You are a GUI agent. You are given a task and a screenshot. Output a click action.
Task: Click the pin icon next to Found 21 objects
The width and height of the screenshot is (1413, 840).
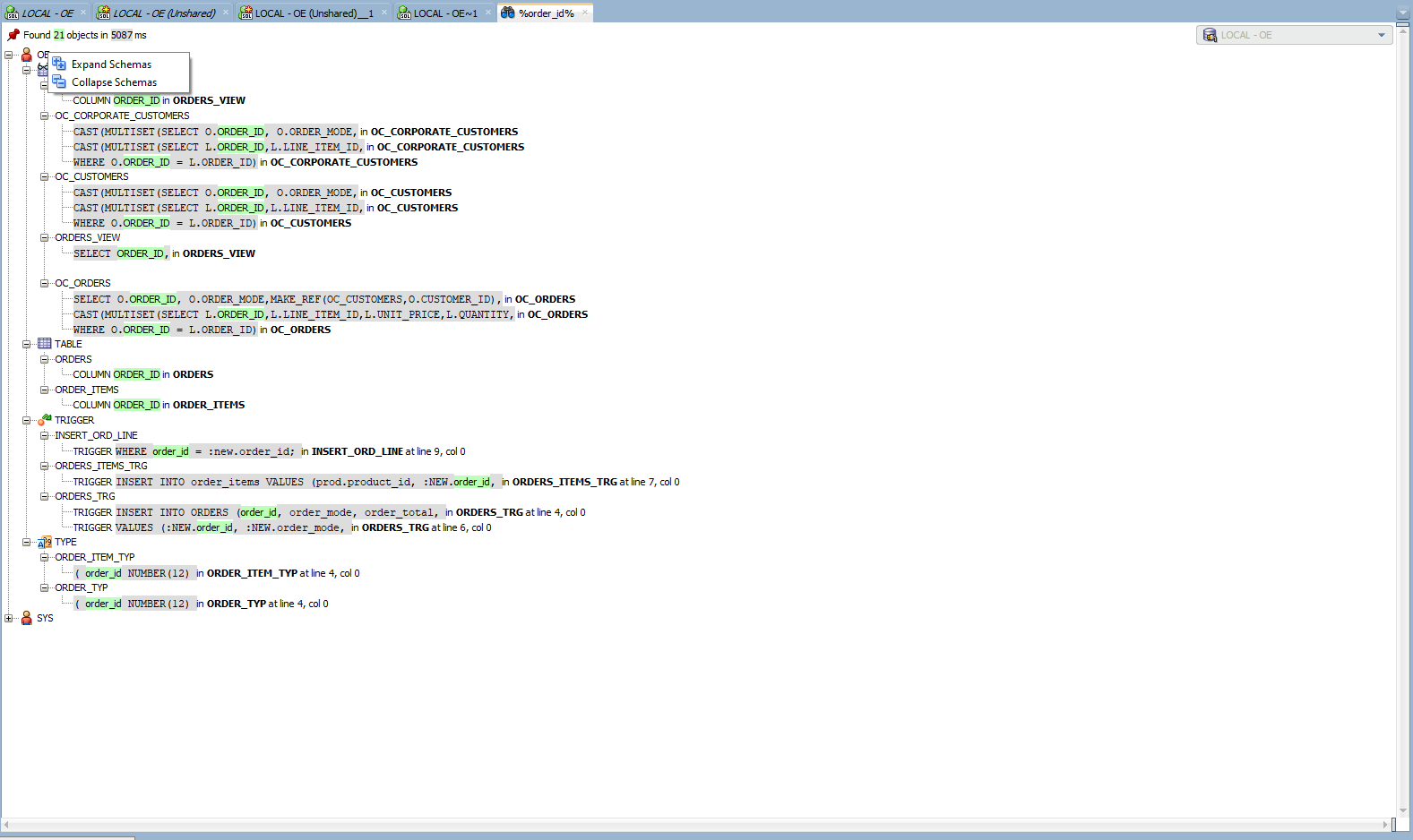(13, 35)
